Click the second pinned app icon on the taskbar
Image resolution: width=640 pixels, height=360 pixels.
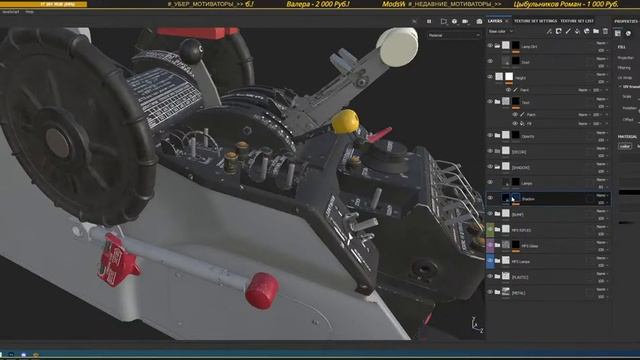pyautogui.click(x=24, y=354)
